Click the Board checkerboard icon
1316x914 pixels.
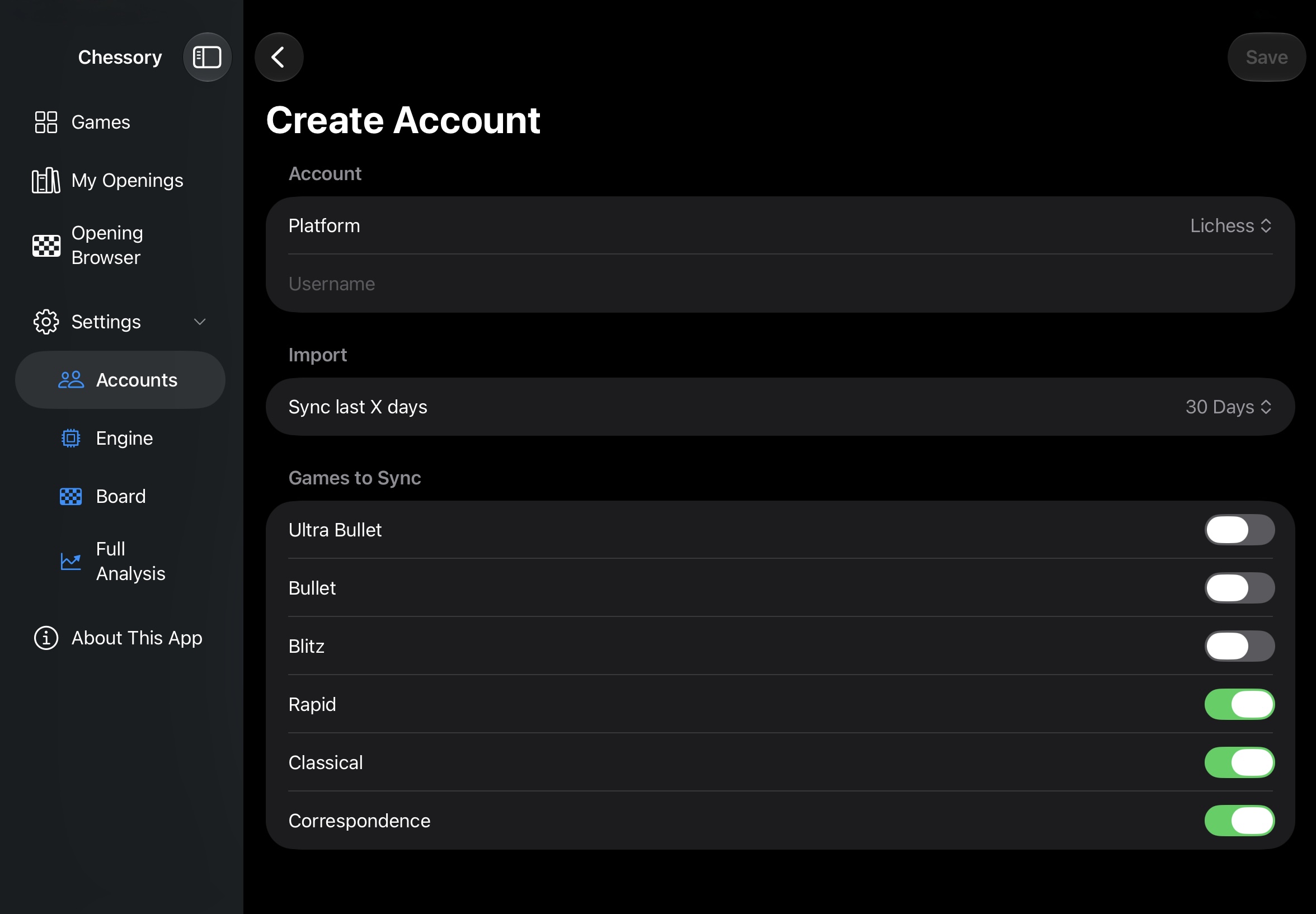tap(71, 497)
